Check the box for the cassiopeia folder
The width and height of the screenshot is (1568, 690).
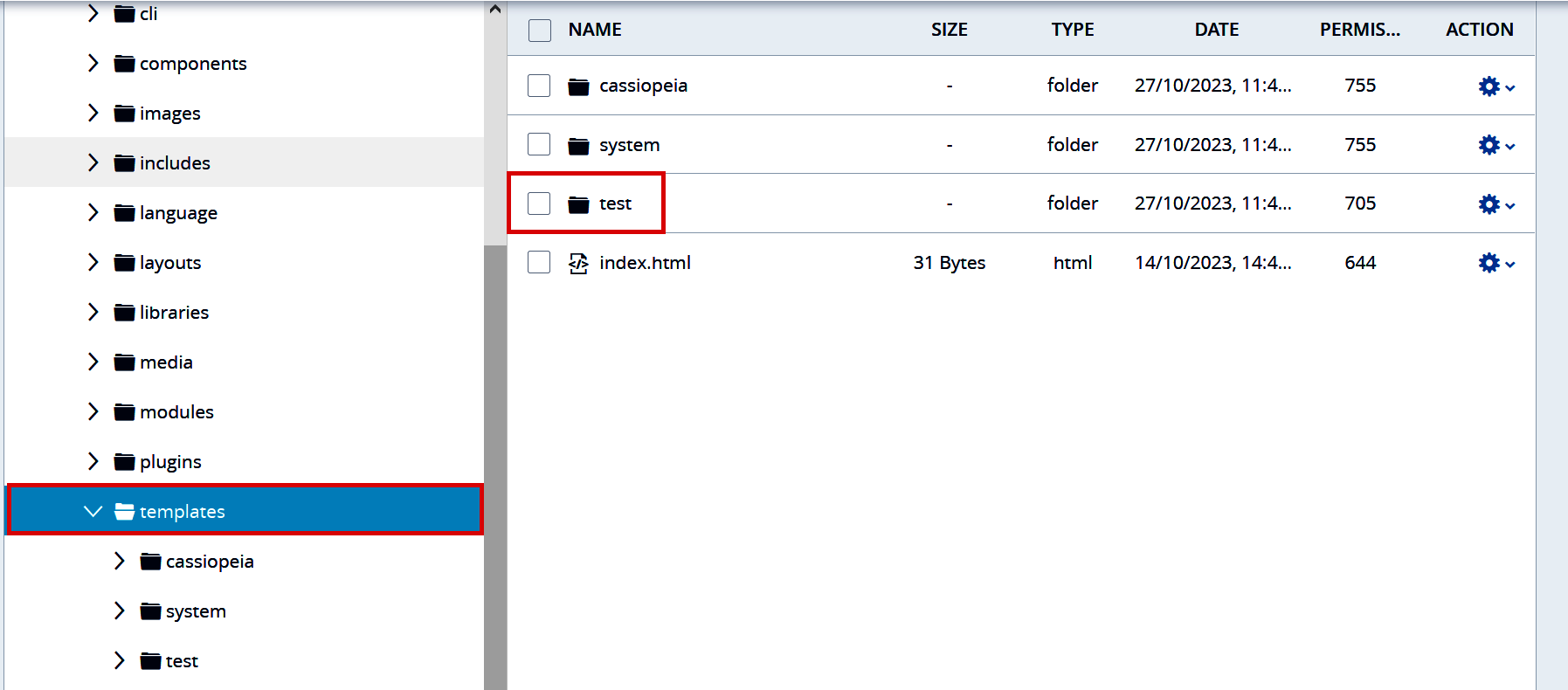(x=539, y=86)
